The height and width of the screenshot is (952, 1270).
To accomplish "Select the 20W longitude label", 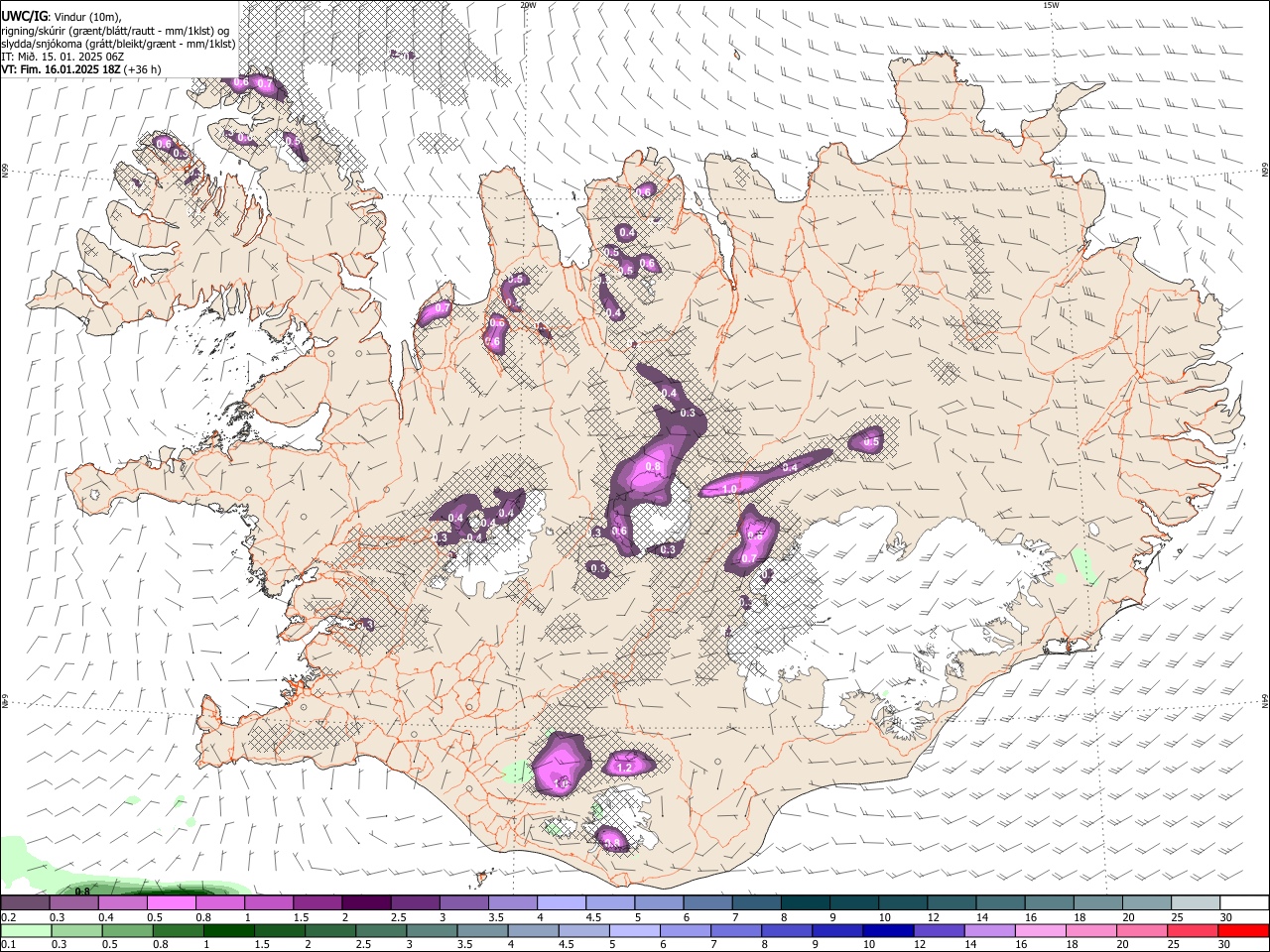I will click(x=528, y=5).
